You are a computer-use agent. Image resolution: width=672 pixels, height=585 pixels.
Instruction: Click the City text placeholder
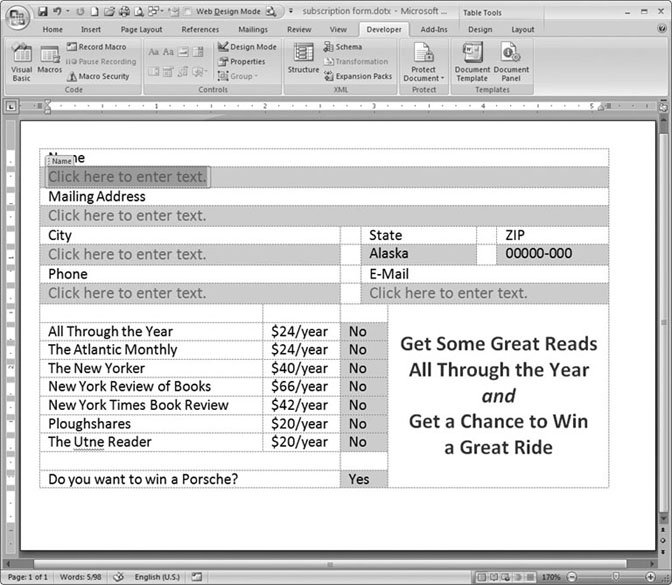tap(127, 254)
